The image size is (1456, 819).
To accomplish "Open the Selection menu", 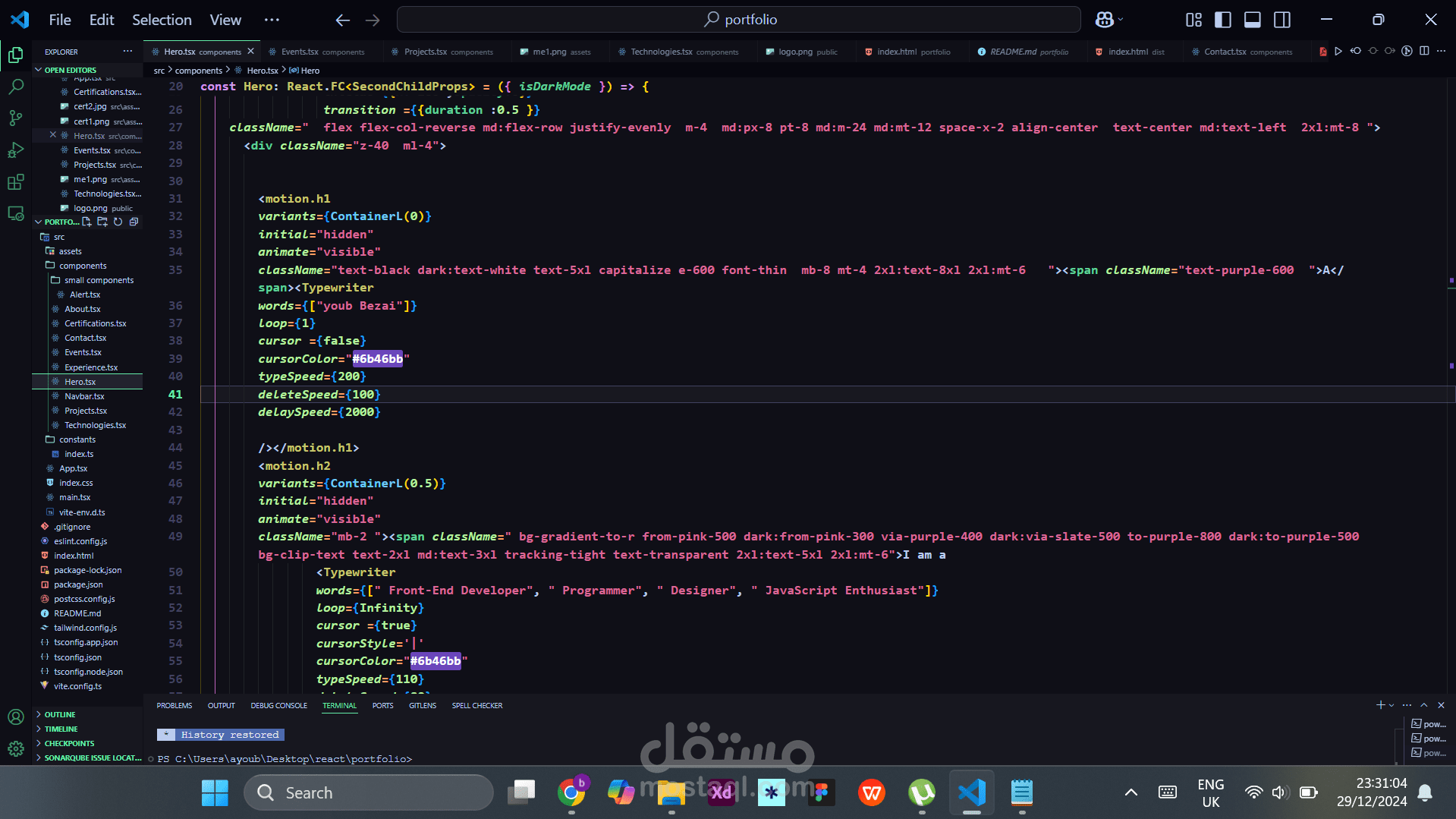I will tap(162, 20).
